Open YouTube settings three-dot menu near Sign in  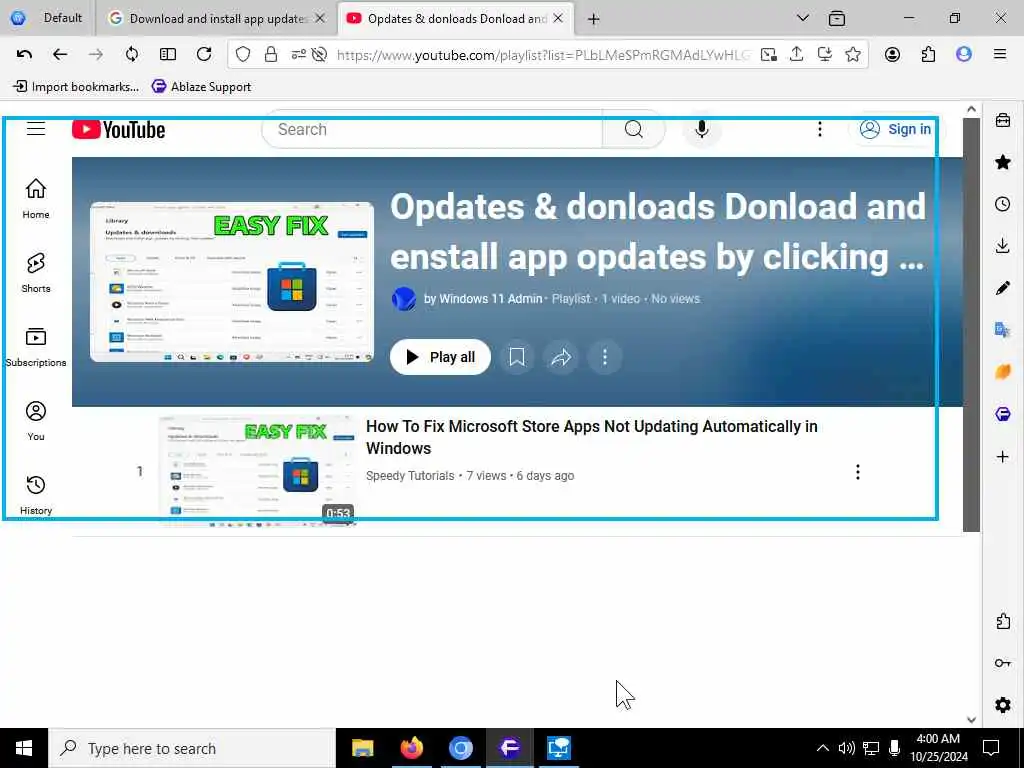pyautogui.click(x=820, y=129)
